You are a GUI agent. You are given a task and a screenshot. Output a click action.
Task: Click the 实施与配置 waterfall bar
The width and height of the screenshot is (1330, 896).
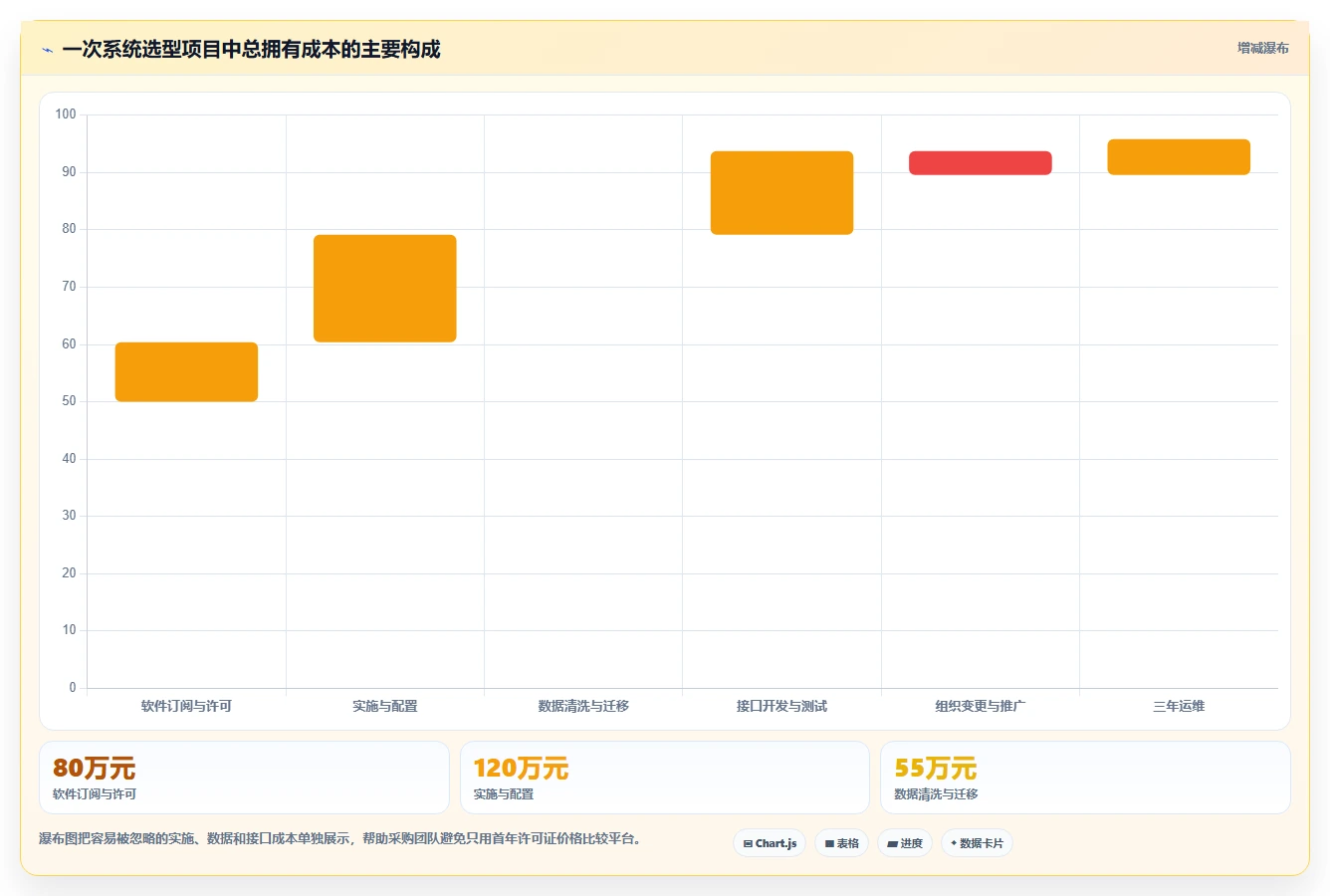coord(385,289)
